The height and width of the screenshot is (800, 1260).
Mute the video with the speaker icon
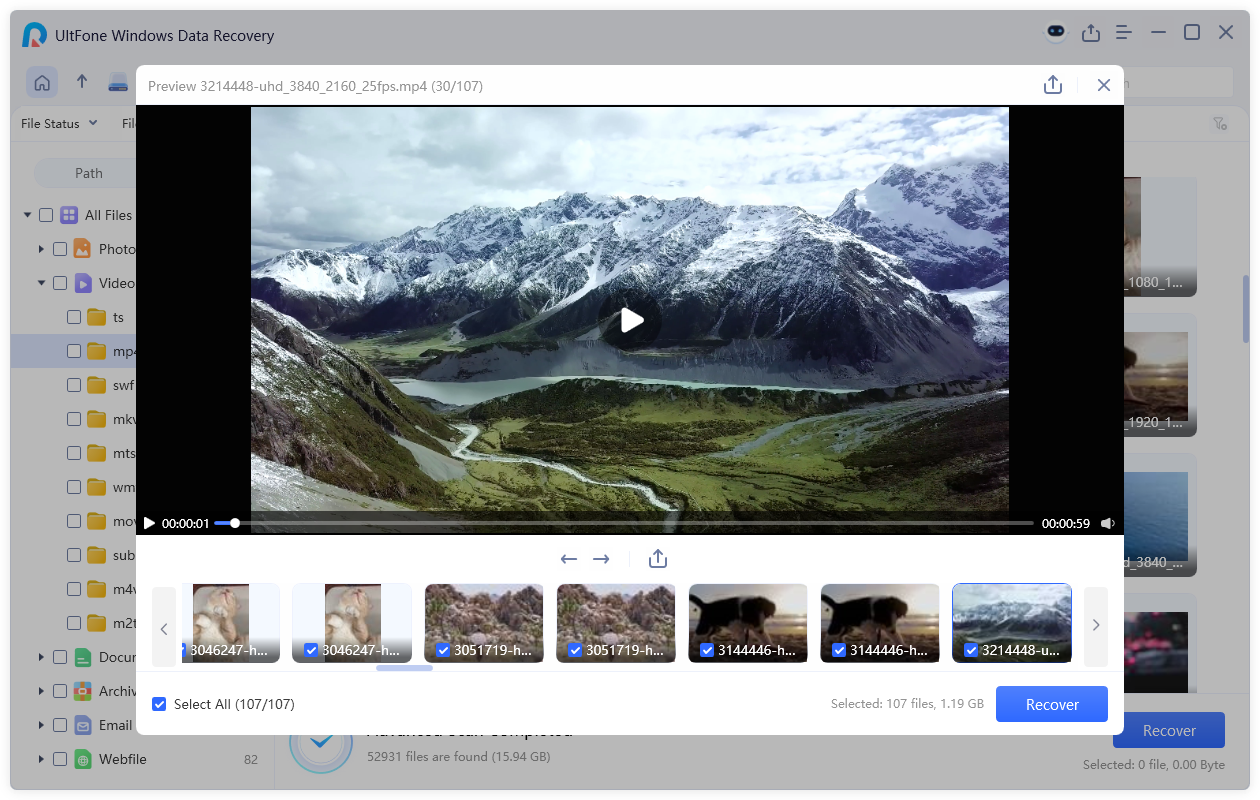coord(1108,523)
